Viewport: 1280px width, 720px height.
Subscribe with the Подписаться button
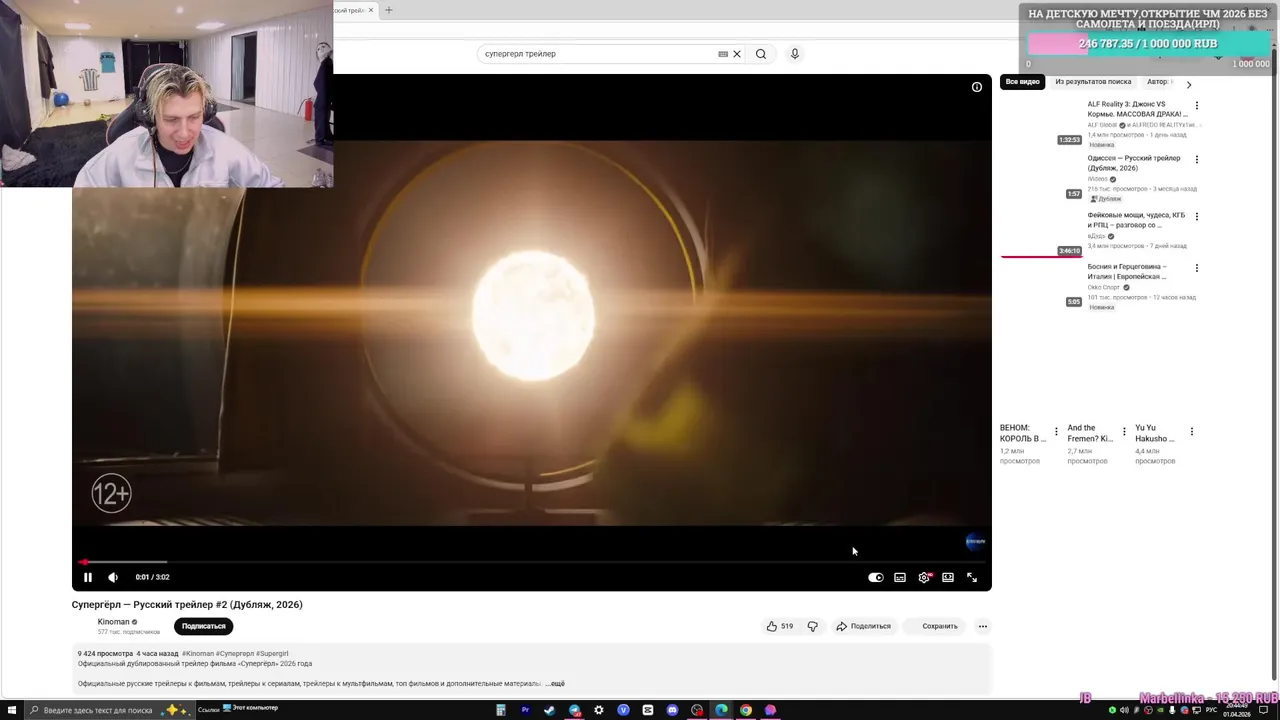point(204,626)
